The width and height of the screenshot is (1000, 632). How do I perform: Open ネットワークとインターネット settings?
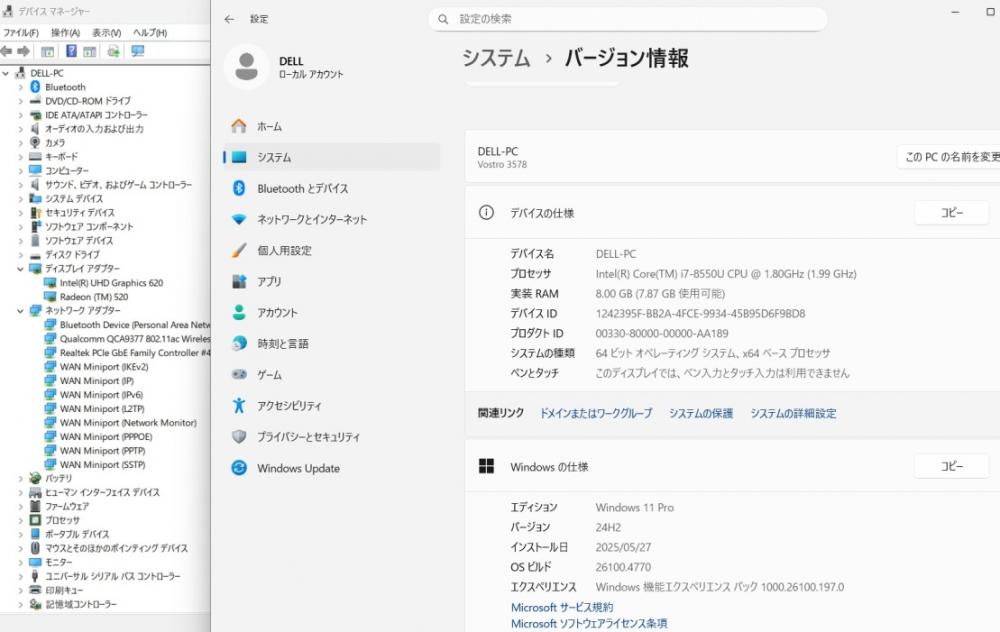click(x=332, y=219)
